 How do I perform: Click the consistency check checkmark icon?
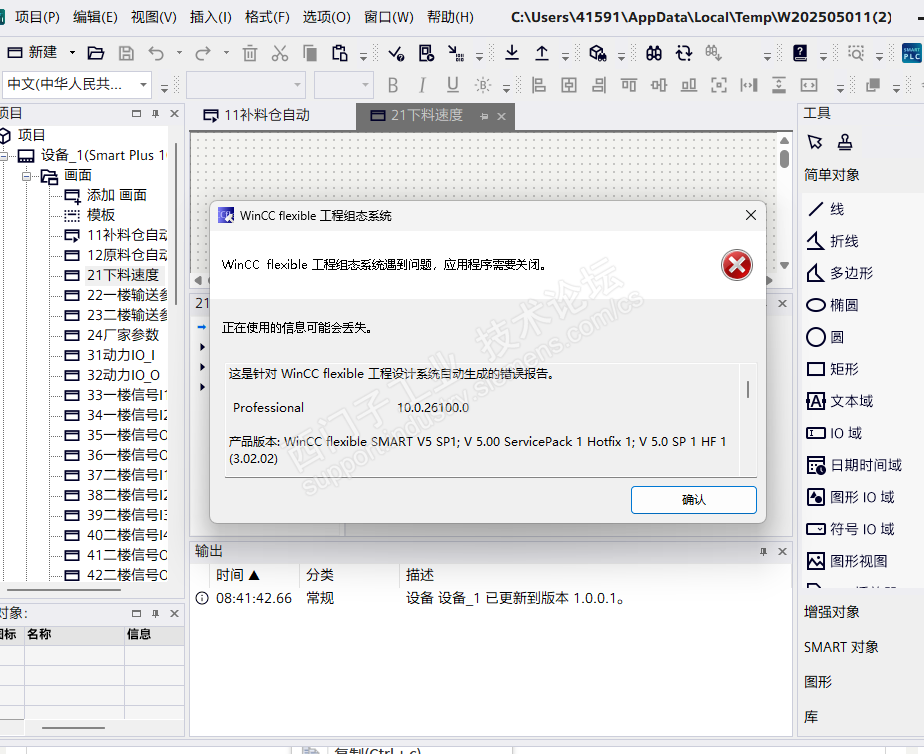pos(396,54)
